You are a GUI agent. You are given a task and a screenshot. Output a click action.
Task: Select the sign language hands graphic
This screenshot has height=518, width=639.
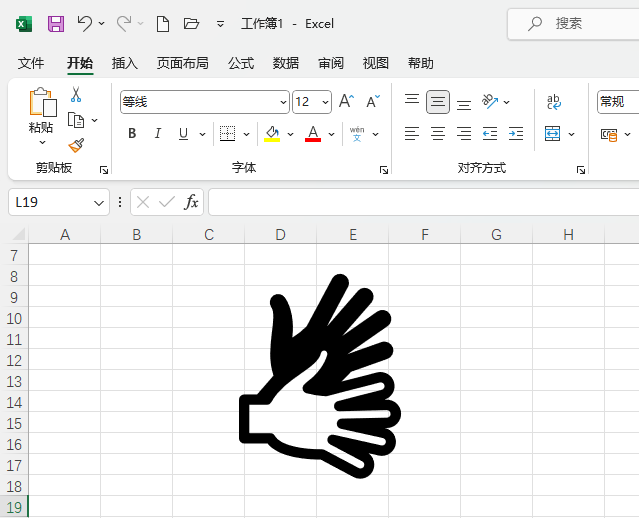[320, 376]
